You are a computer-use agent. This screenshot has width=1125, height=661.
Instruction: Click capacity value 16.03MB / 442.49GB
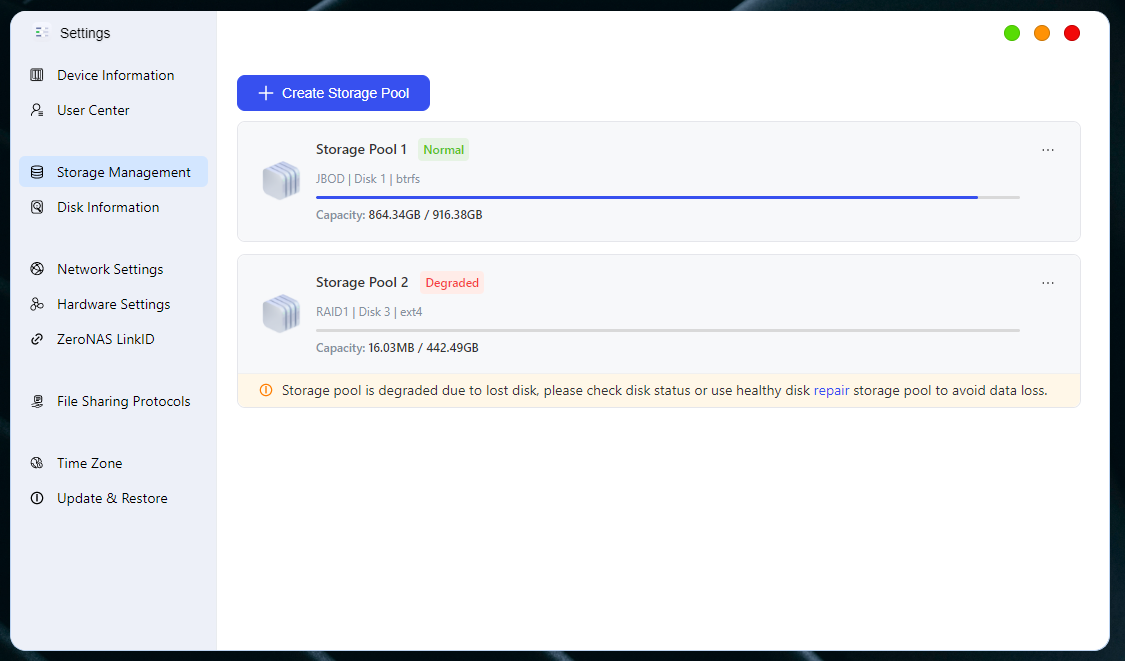tap(423, 347)
